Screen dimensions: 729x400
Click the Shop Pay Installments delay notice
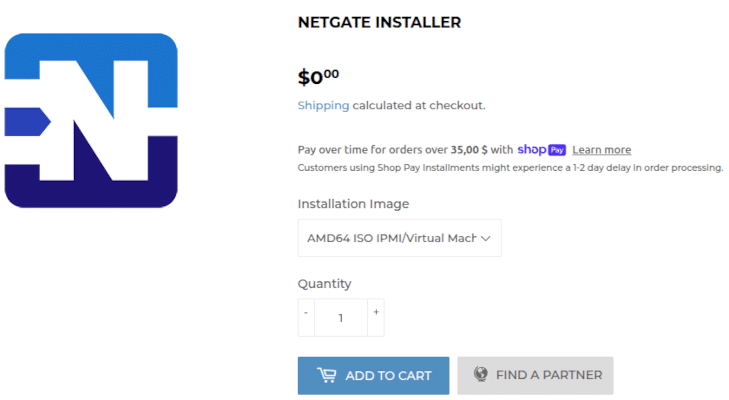510,168
